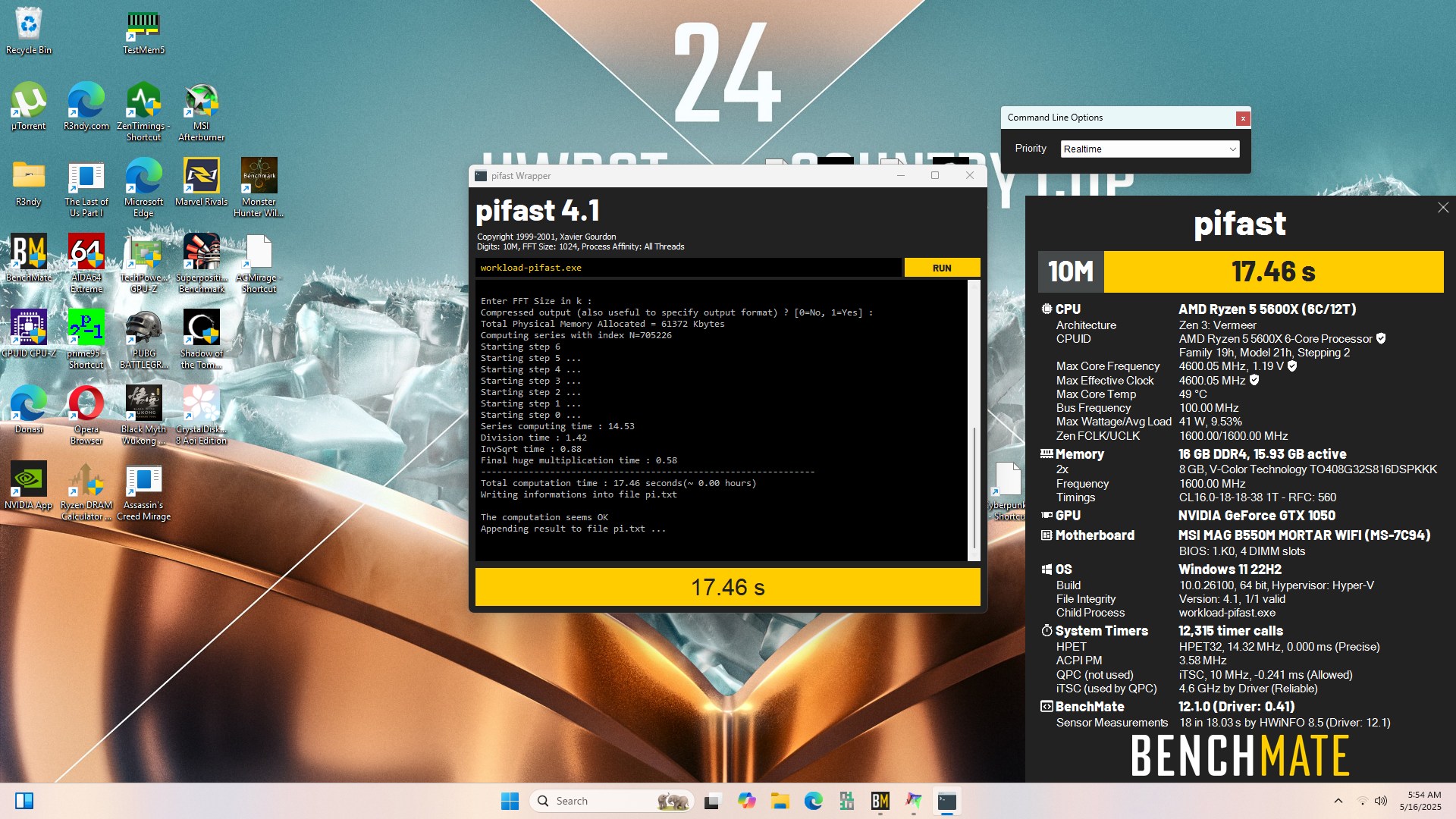Launch the BenchMate desktop icon
This screenshot has width=1456, height=819.
(x=29, y=258)
